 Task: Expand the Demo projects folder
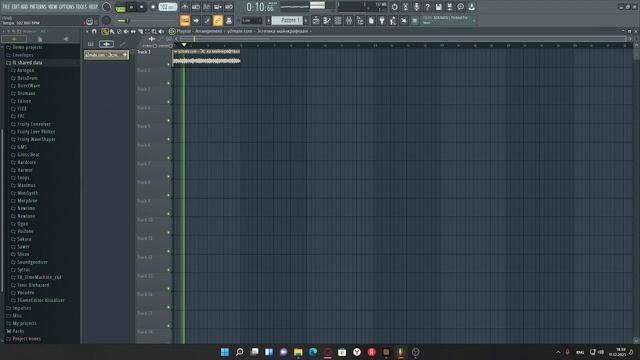27,47
